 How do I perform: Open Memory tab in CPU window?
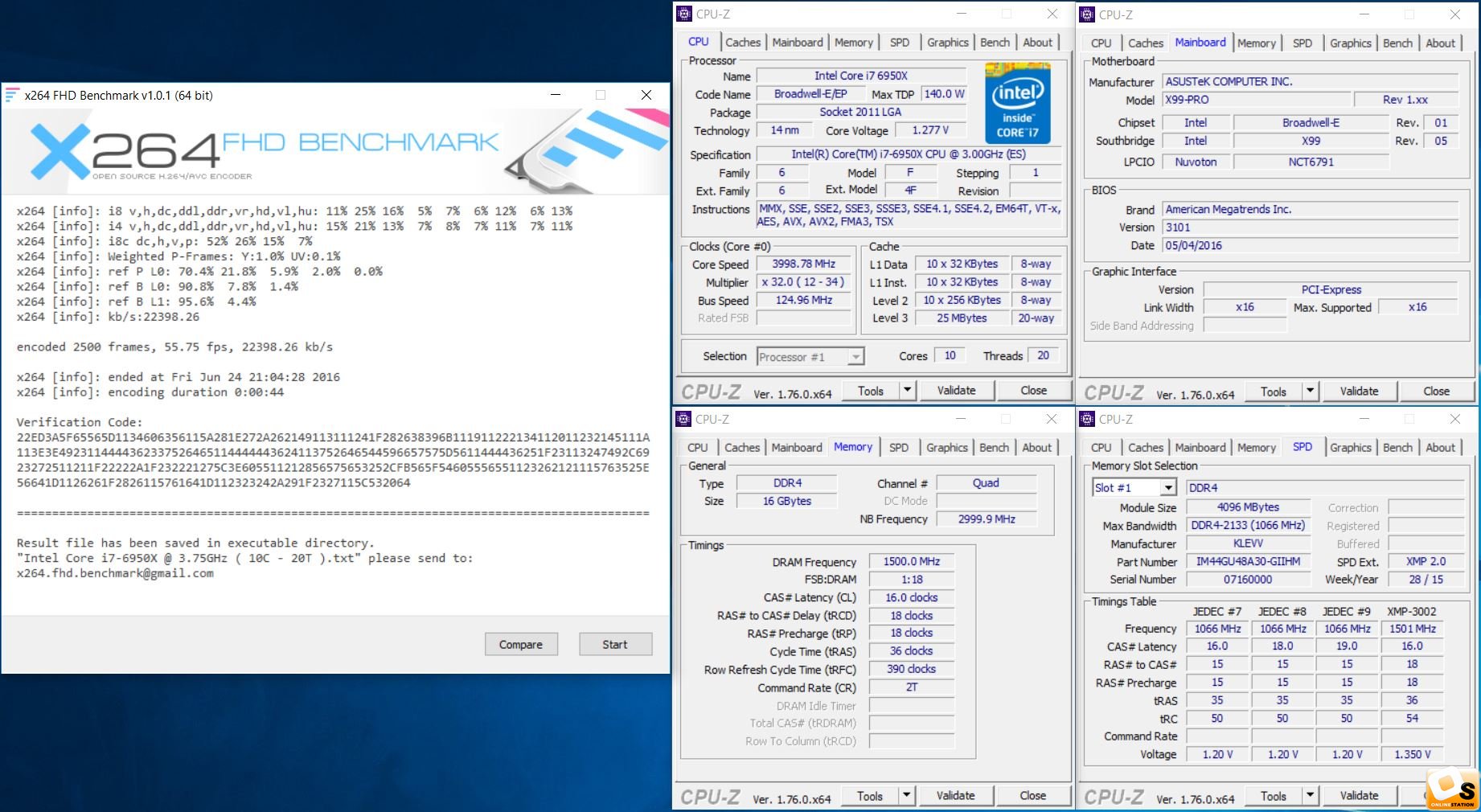(854, 43)
